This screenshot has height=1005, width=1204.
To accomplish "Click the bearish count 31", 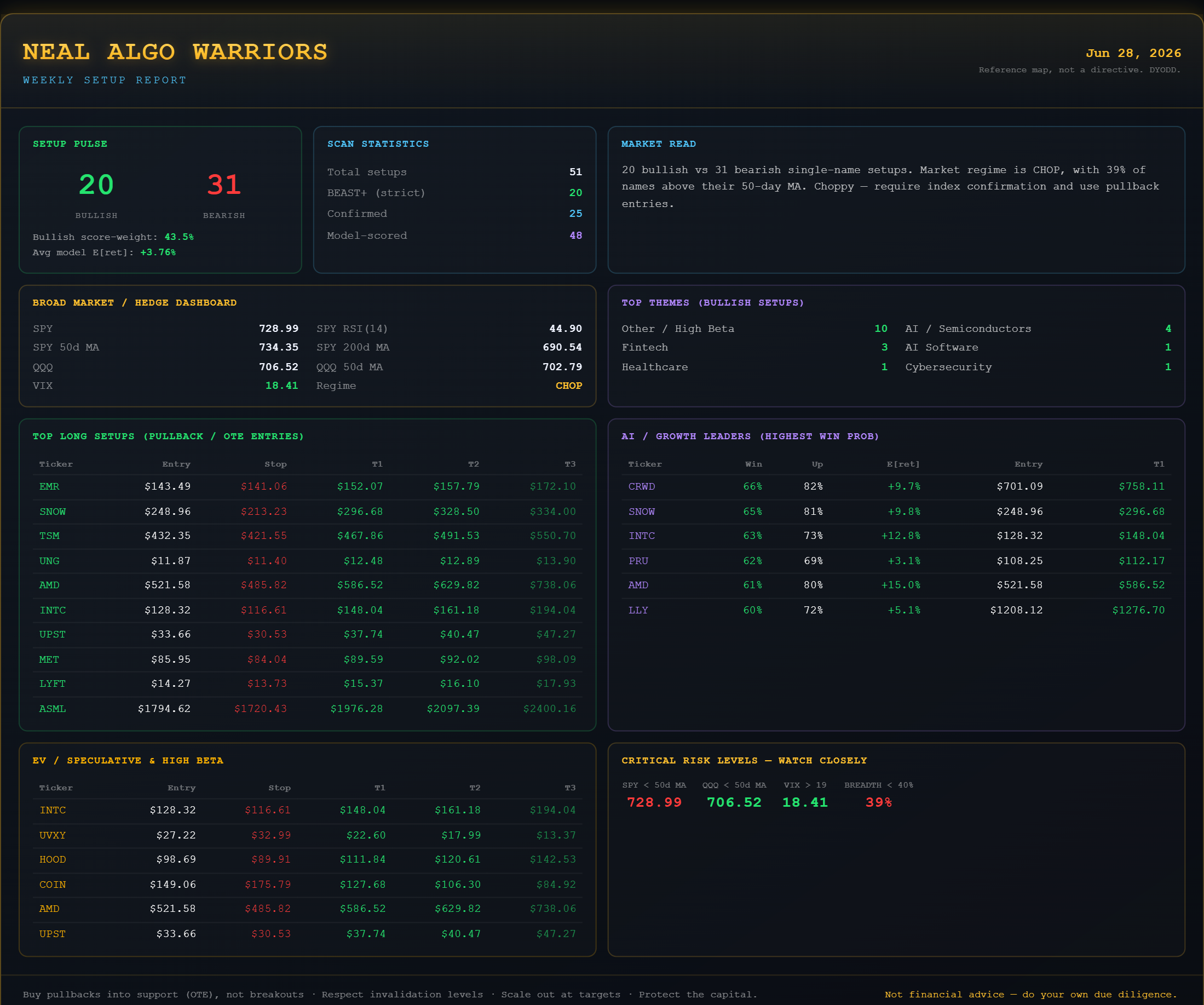I will point(224,185).
